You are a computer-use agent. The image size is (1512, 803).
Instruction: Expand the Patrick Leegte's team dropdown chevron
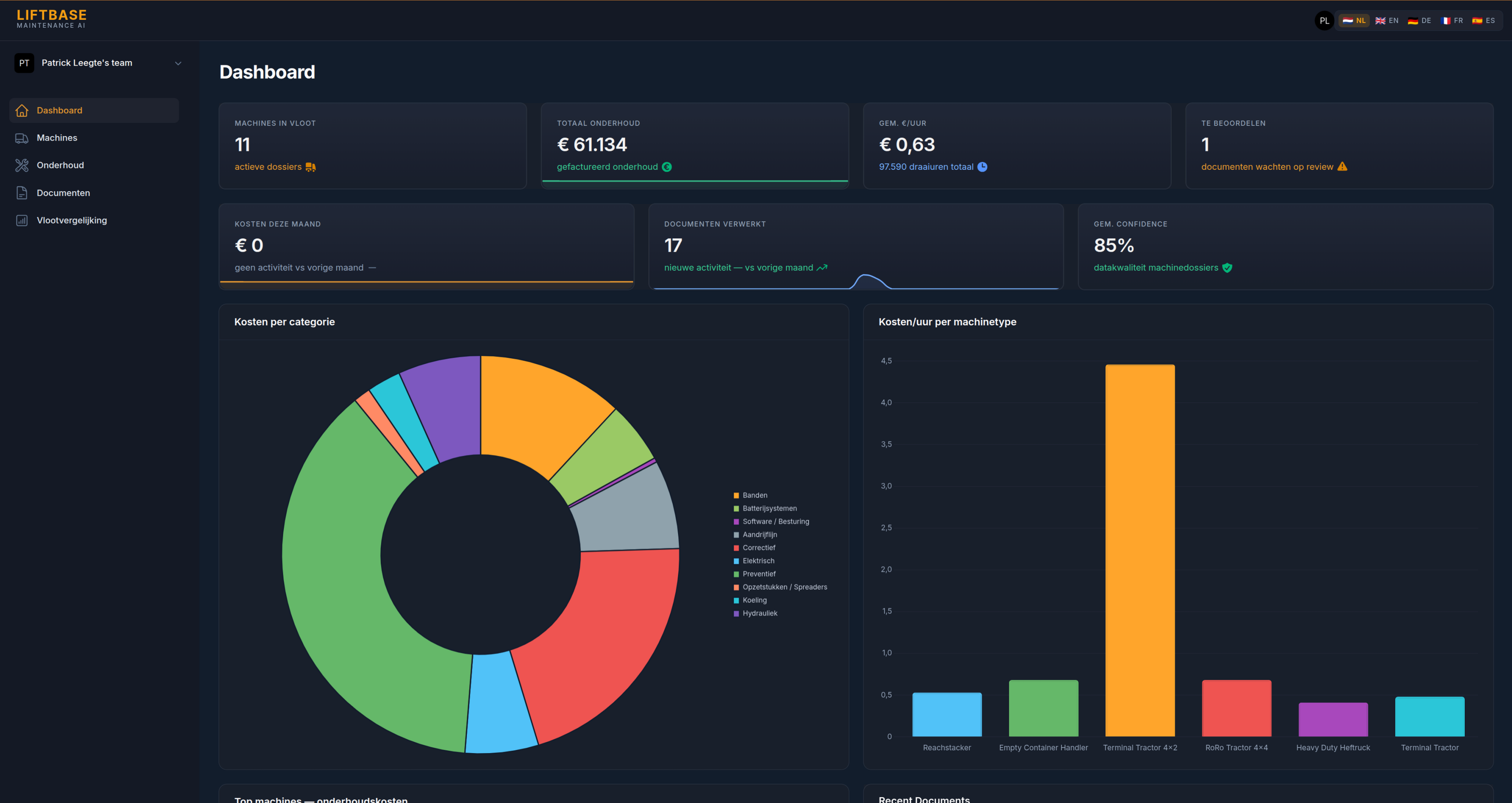pos(178,63)
